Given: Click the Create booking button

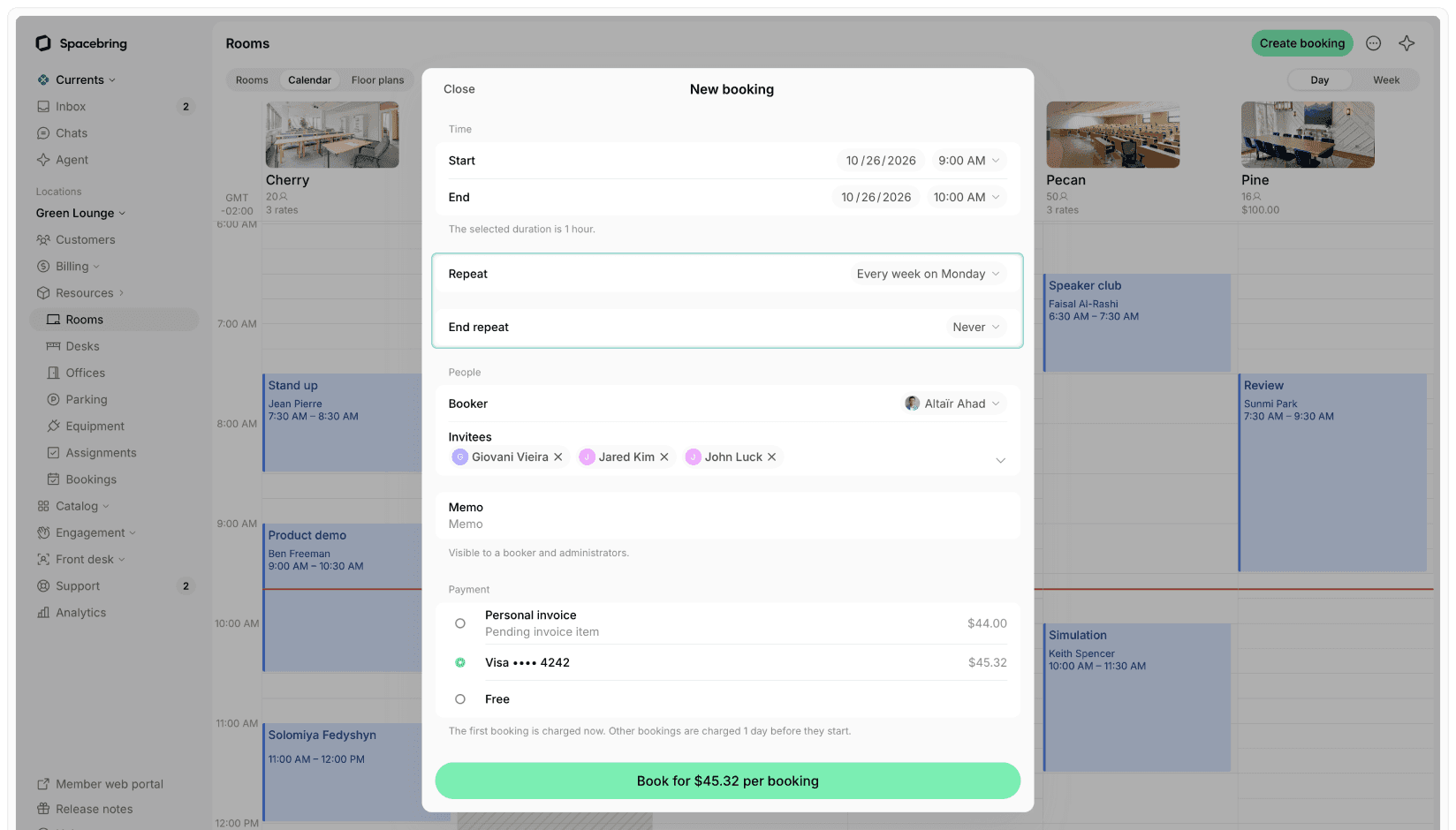Looking at the screenshot, I should coord(1302,43).
